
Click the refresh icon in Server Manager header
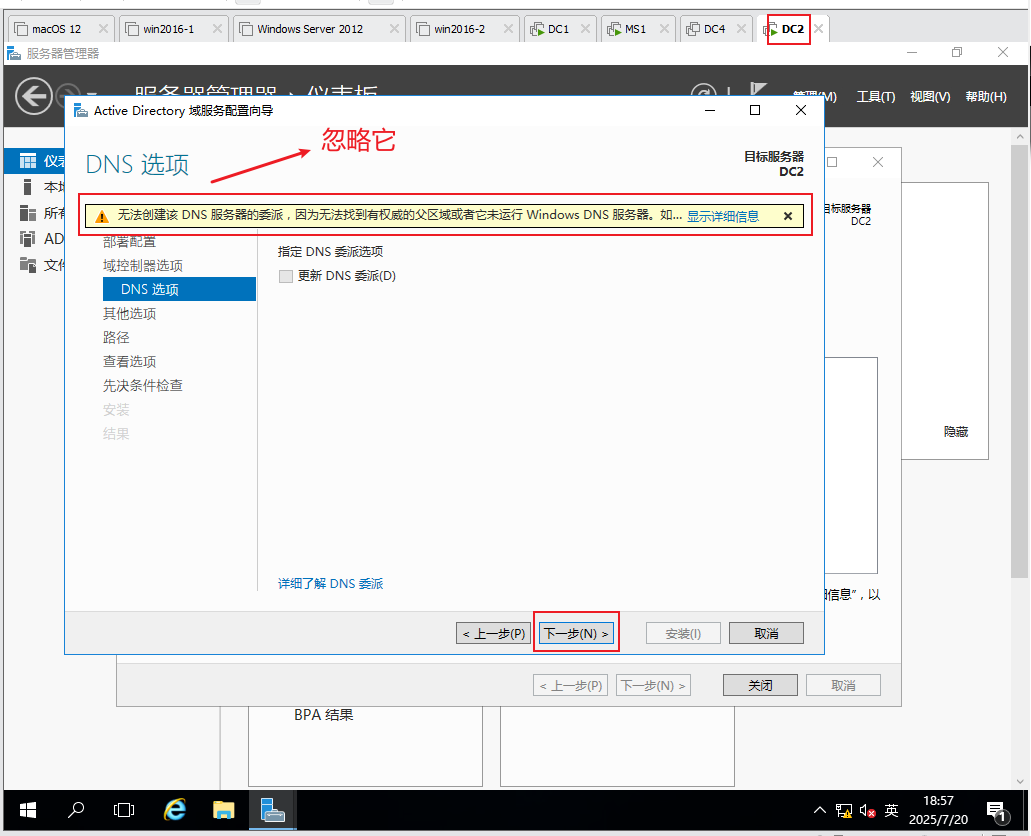click(x=704, y=92)
